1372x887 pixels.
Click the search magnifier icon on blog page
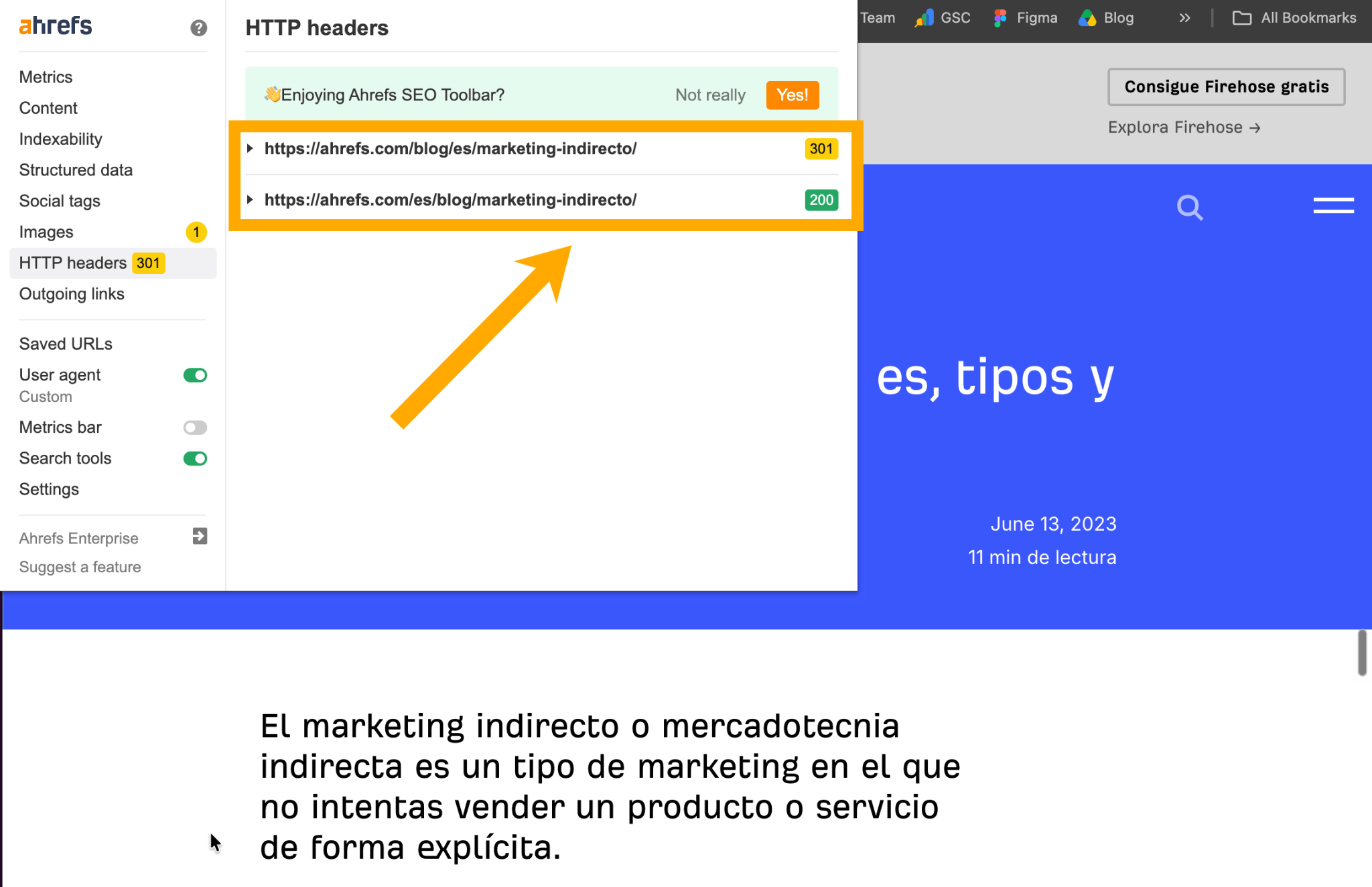(x=1190, y=207)
